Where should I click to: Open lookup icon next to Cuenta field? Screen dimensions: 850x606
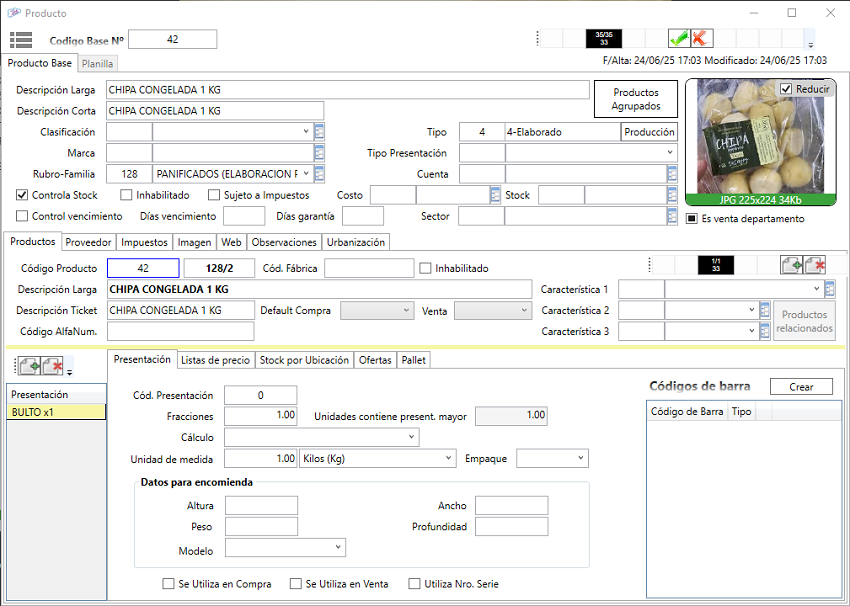click(673, 174)
